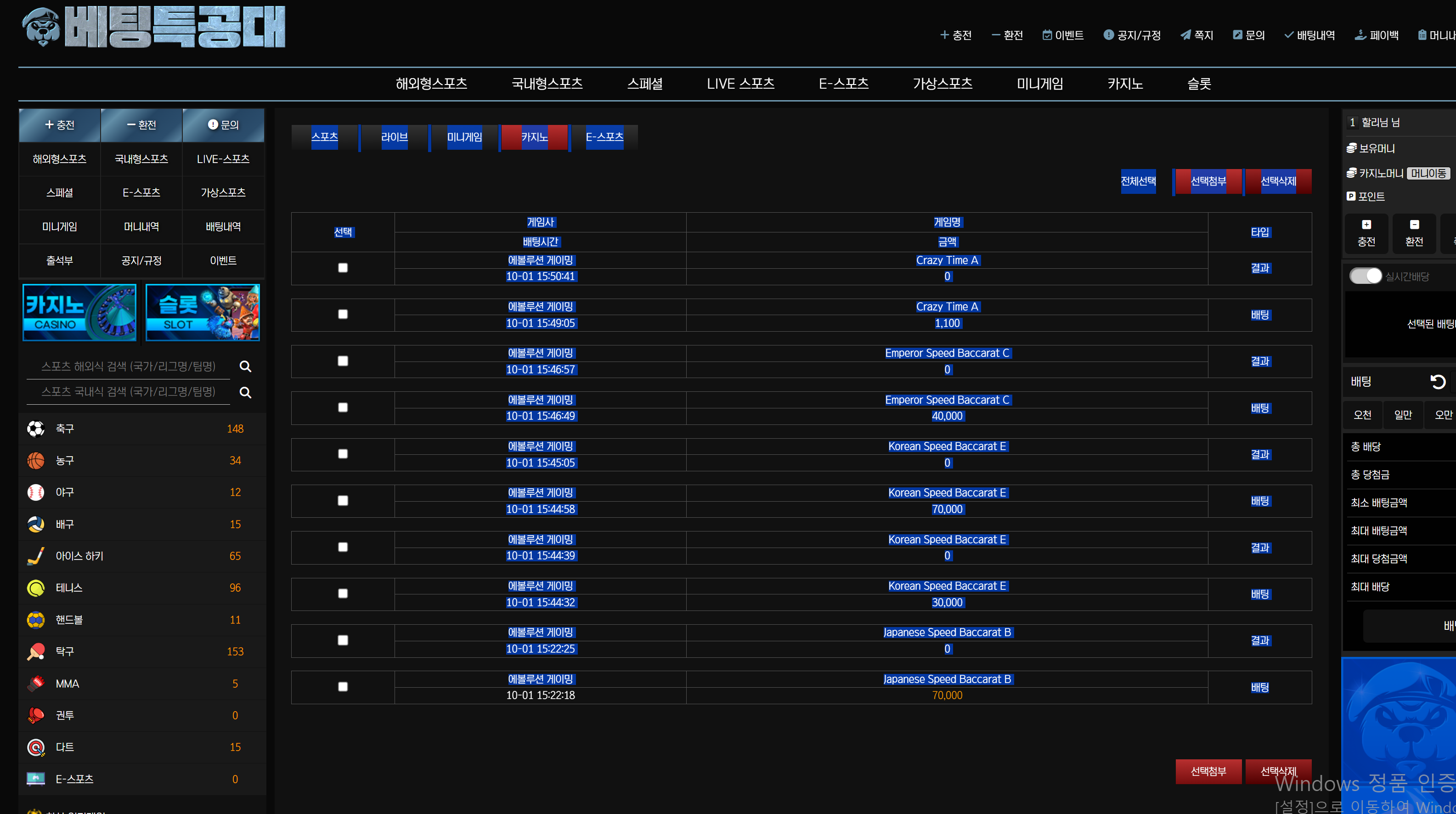Click the basketball icon for 농구

coord(36,460)
